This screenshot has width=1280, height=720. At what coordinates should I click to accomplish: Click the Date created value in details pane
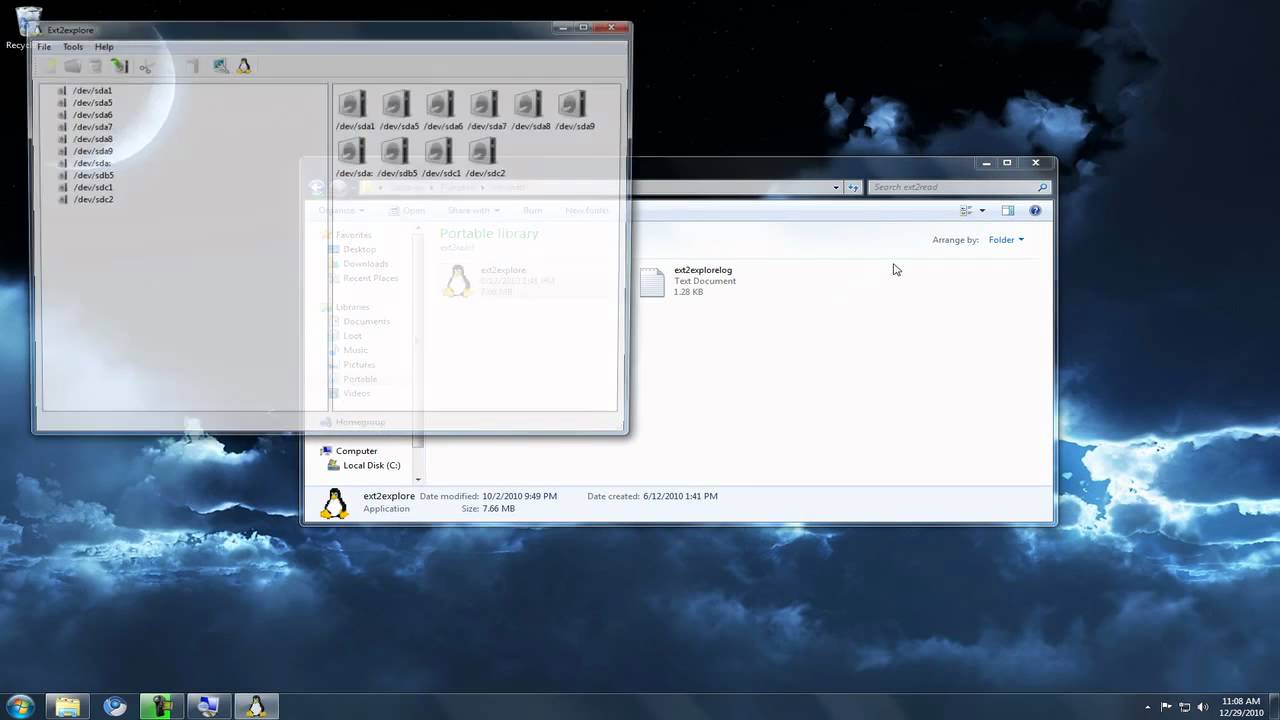coord(680,496)
